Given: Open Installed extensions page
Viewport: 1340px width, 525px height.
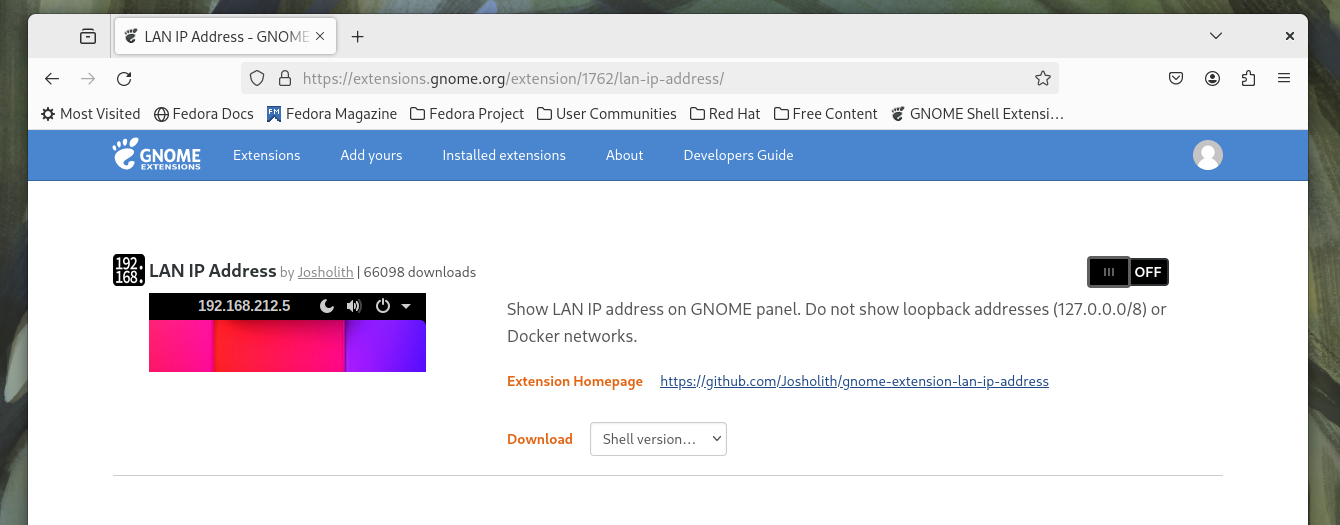Looking at the screenshot, I should pos(504,155).
